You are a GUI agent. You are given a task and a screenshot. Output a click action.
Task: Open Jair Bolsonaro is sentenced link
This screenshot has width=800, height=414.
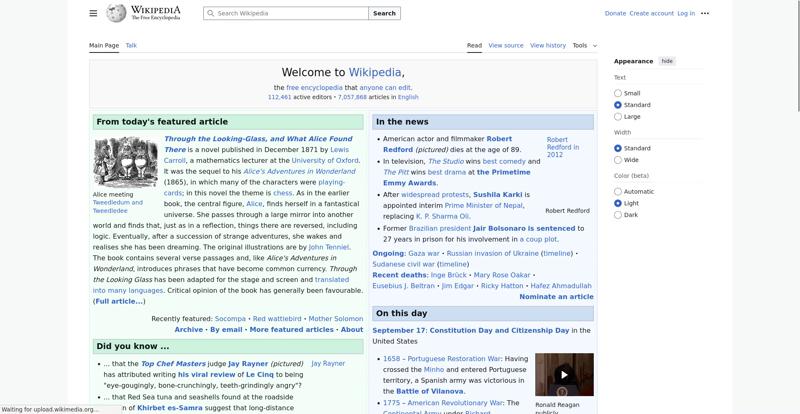(524, 229)
